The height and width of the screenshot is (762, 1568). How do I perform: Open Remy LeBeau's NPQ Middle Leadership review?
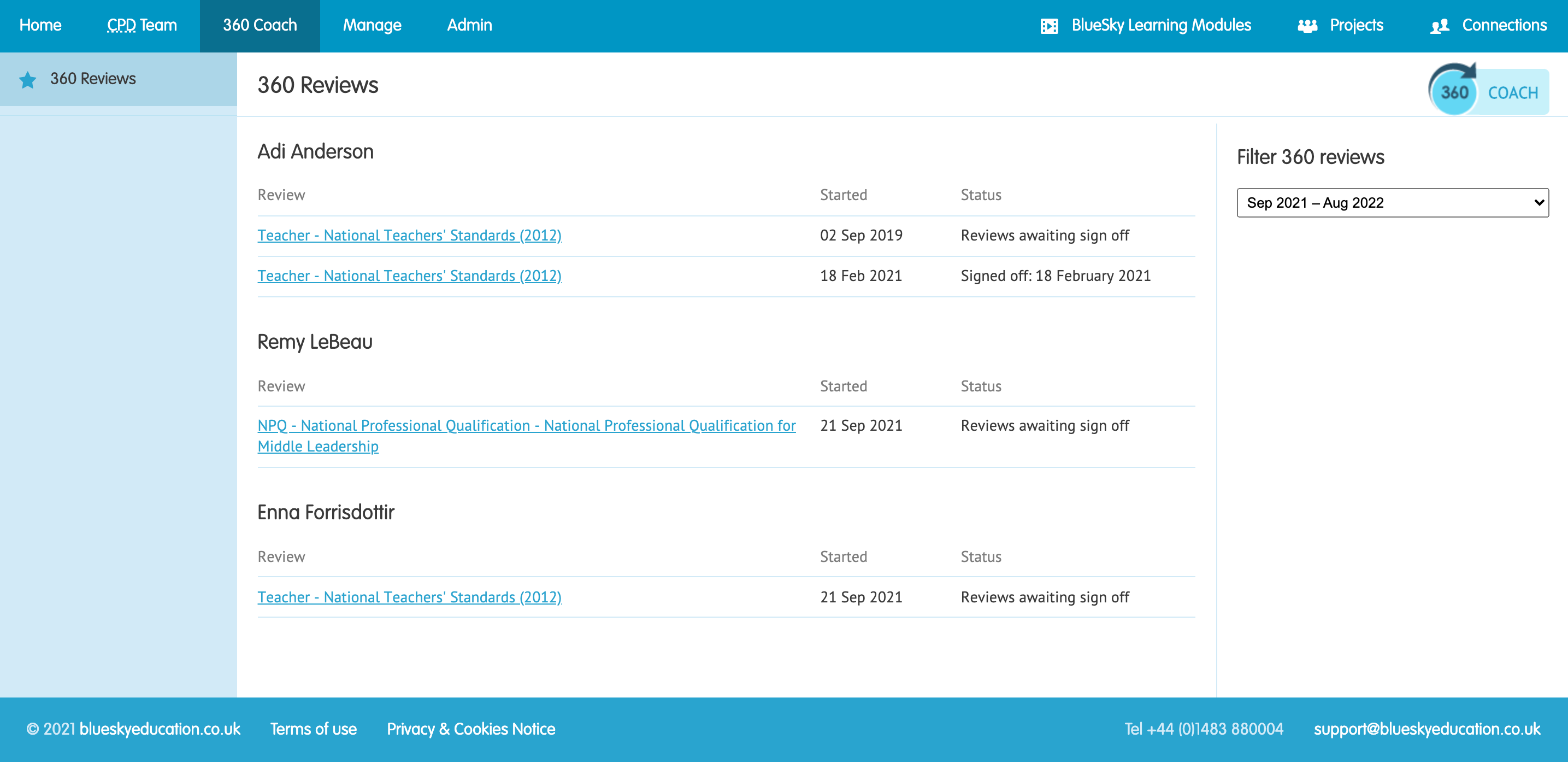pos(526,426)
